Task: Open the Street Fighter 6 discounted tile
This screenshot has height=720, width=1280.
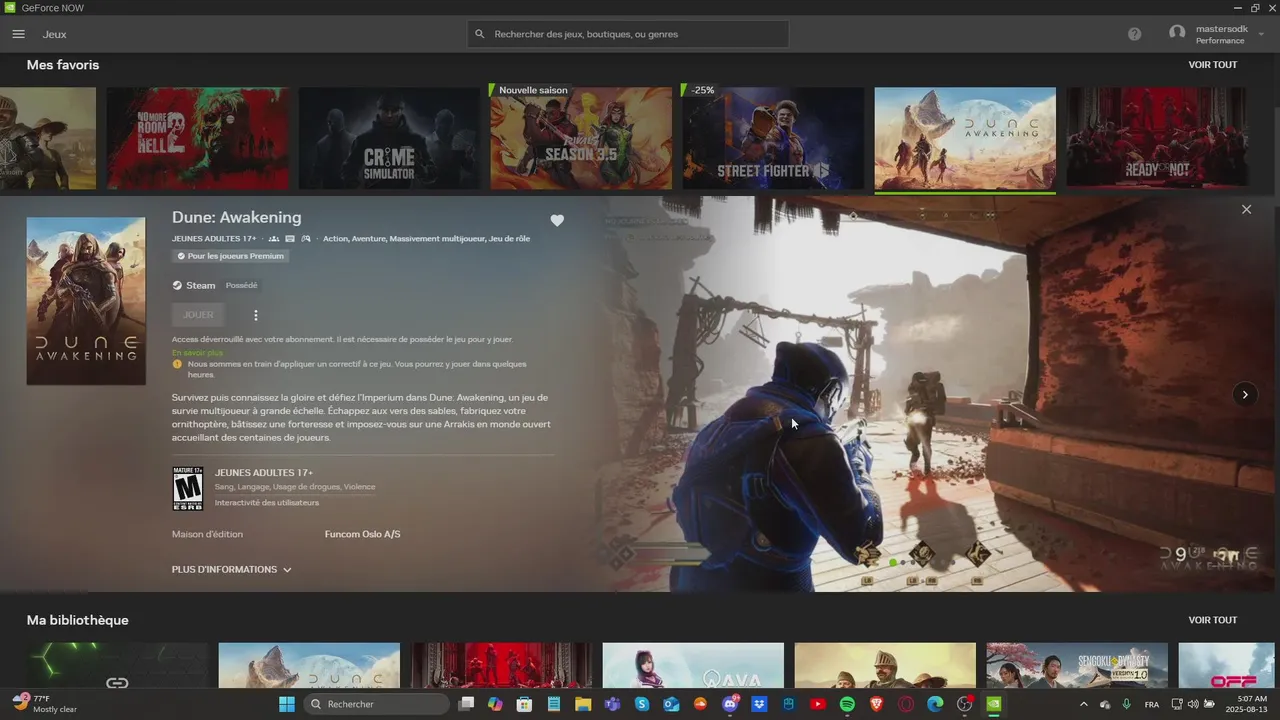Action: (x=773, y=138)
